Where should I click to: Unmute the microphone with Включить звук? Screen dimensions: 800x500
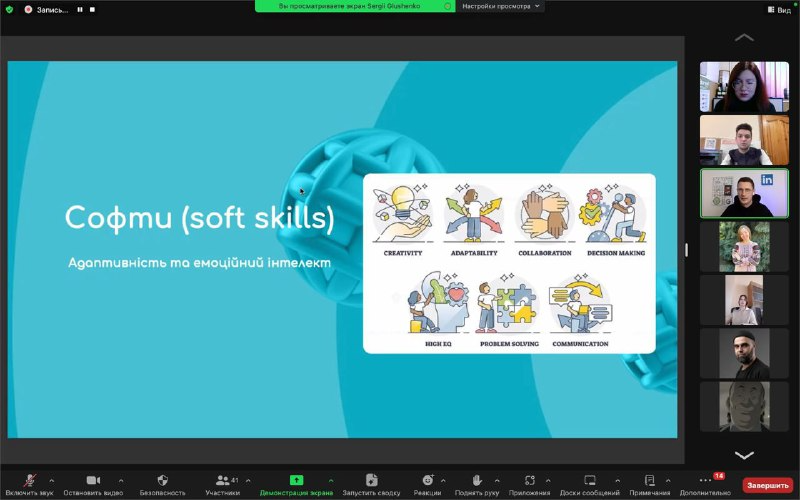pyautogui.click(x=31, y=481)
